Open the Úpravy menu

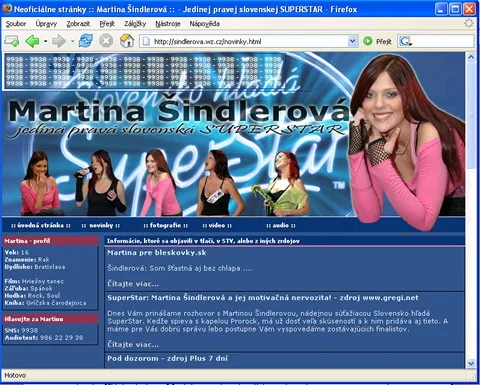[46, 24]
